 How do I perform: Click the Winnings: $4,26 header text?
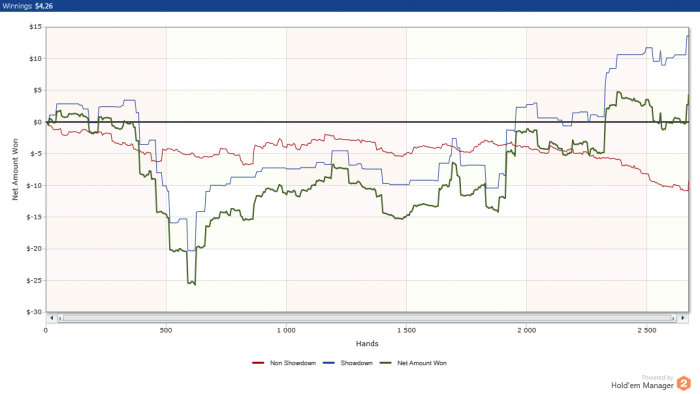pyautogui.click(x=28, y=6)
